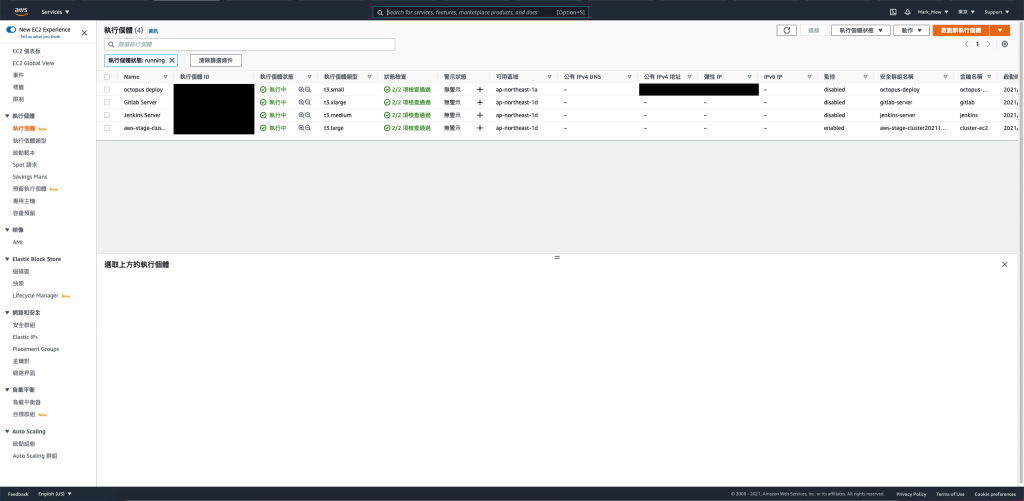Check the select-all instances checkbox
Viewport: 1024px width, 501px height.
[107, 77]
